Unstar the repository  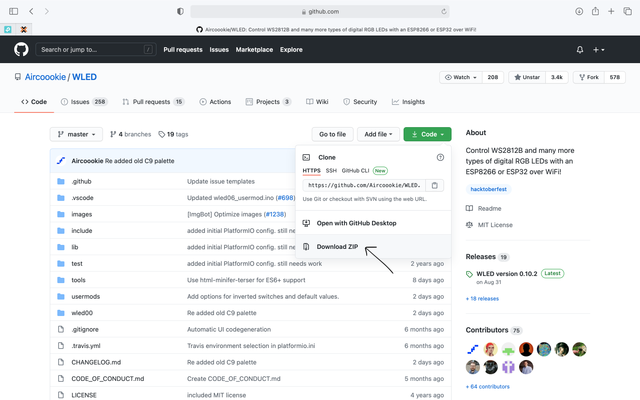(527, 77)
